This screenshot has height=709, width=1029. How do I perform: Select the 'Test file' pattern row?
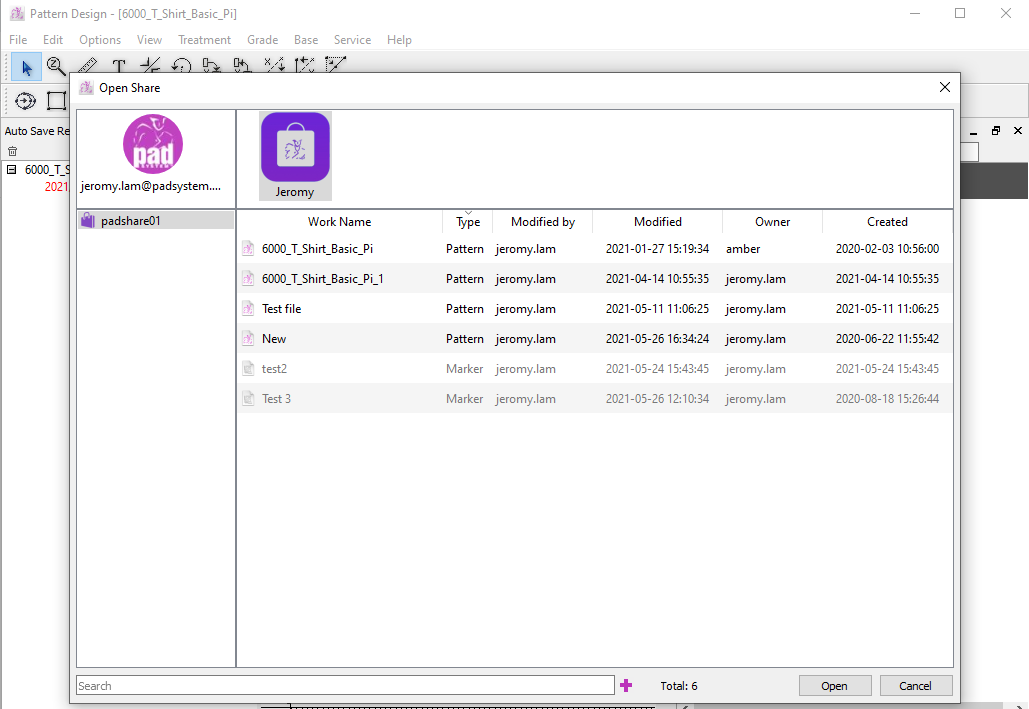(281, 309)
